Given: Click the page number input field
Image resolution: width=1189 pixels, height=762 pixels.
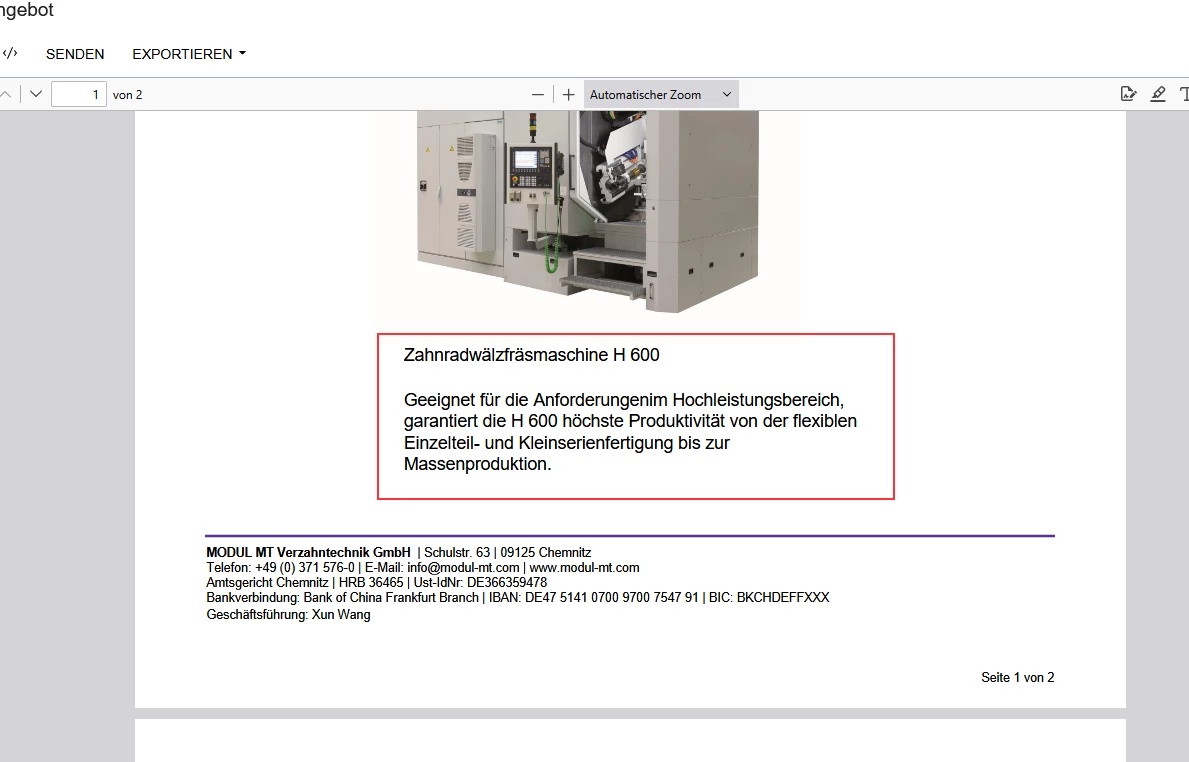Looking at the screenshot, I should click(x=79, y=94).
